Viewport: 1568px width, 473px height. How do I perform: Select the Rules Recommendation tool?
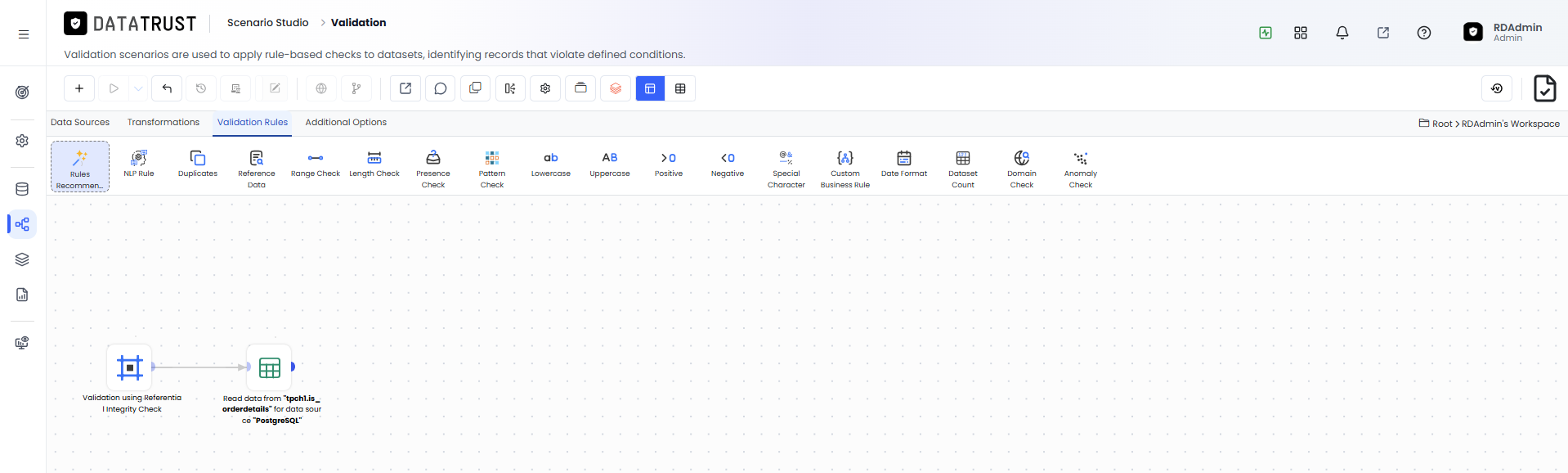tap(80, 167)
